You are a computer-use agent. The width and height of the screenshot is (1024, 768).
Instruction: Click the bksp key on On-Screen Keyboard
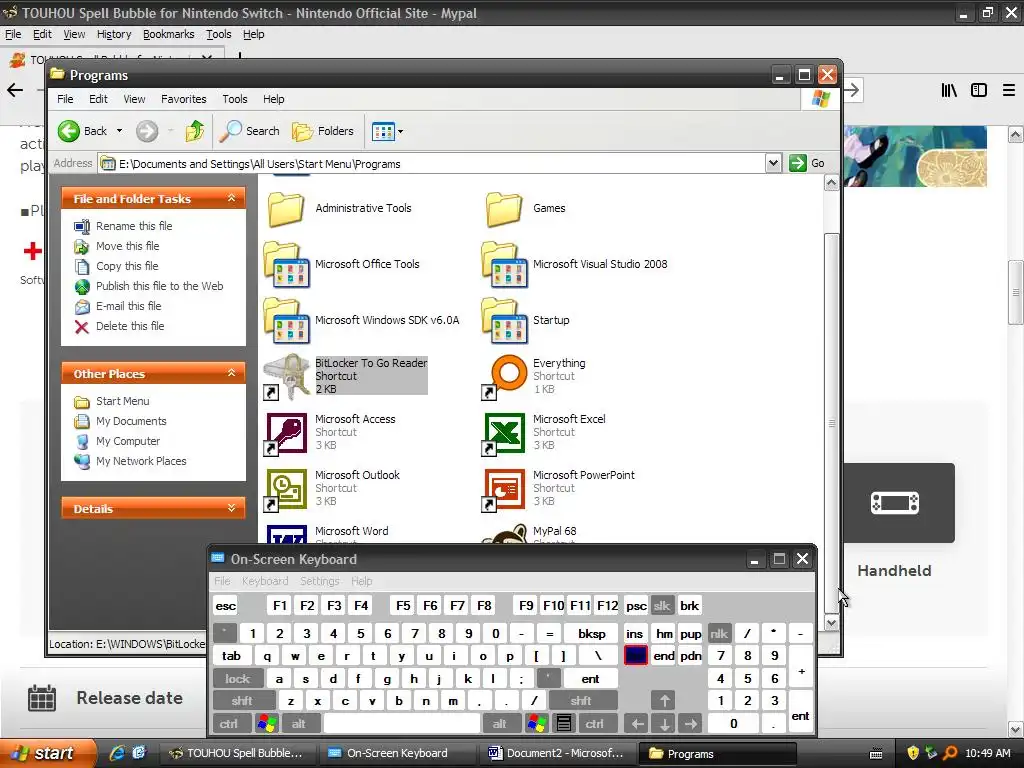[x=592, y=633]
